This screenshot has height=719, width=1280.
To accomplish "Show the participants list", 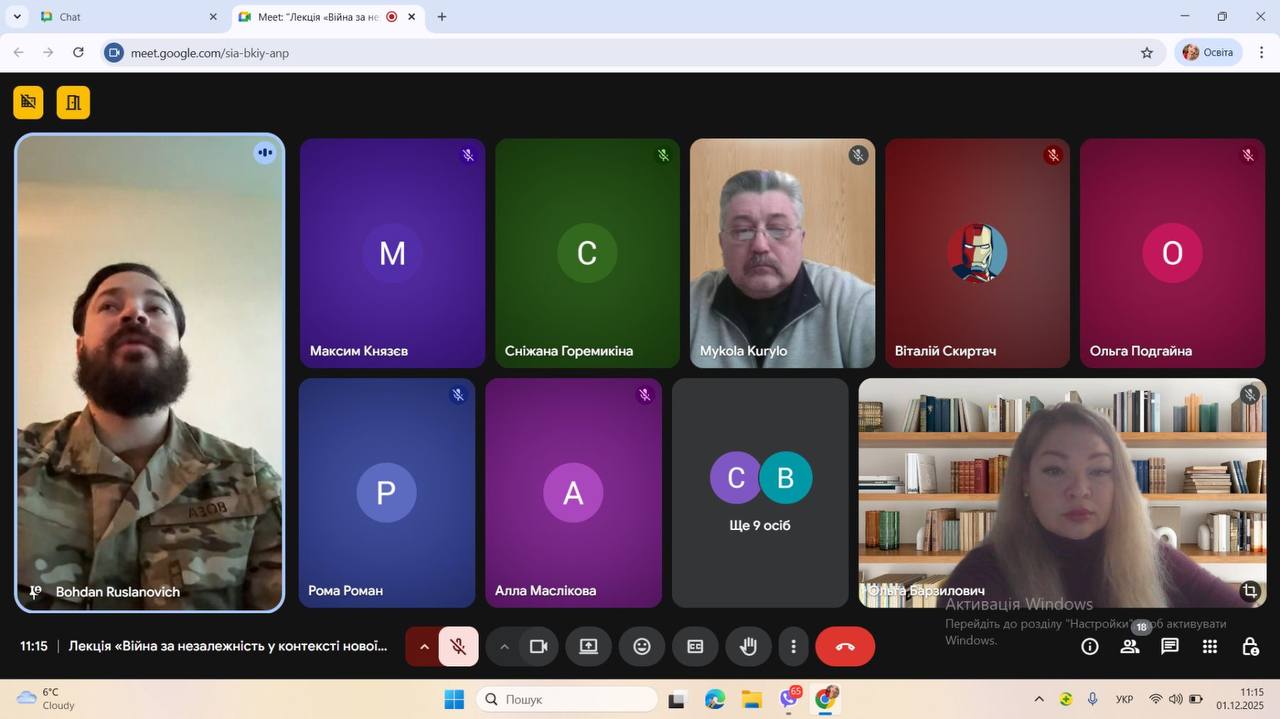I will point(1130,647).
